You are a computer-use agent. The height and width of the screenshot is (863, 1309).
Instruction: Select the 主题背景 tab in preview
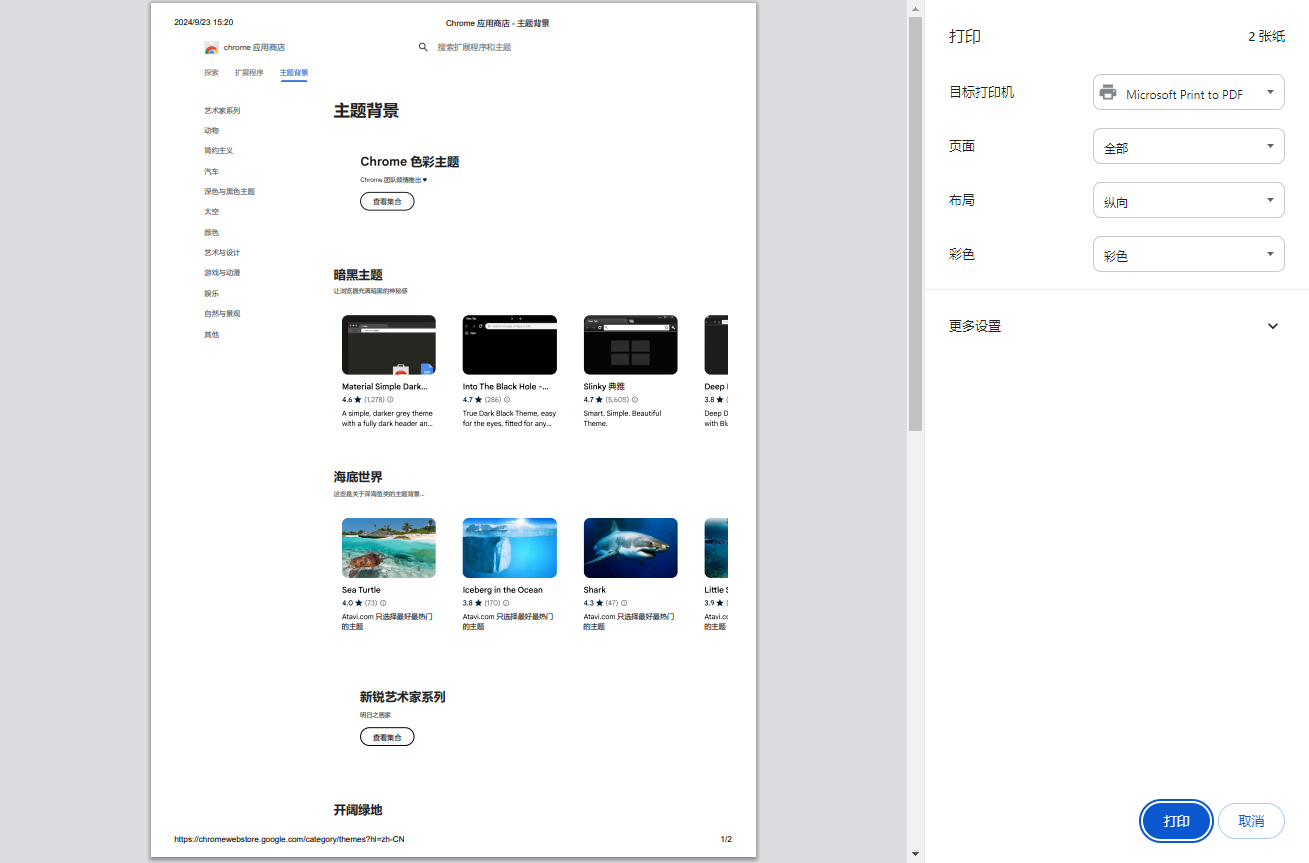click(294, 73)
